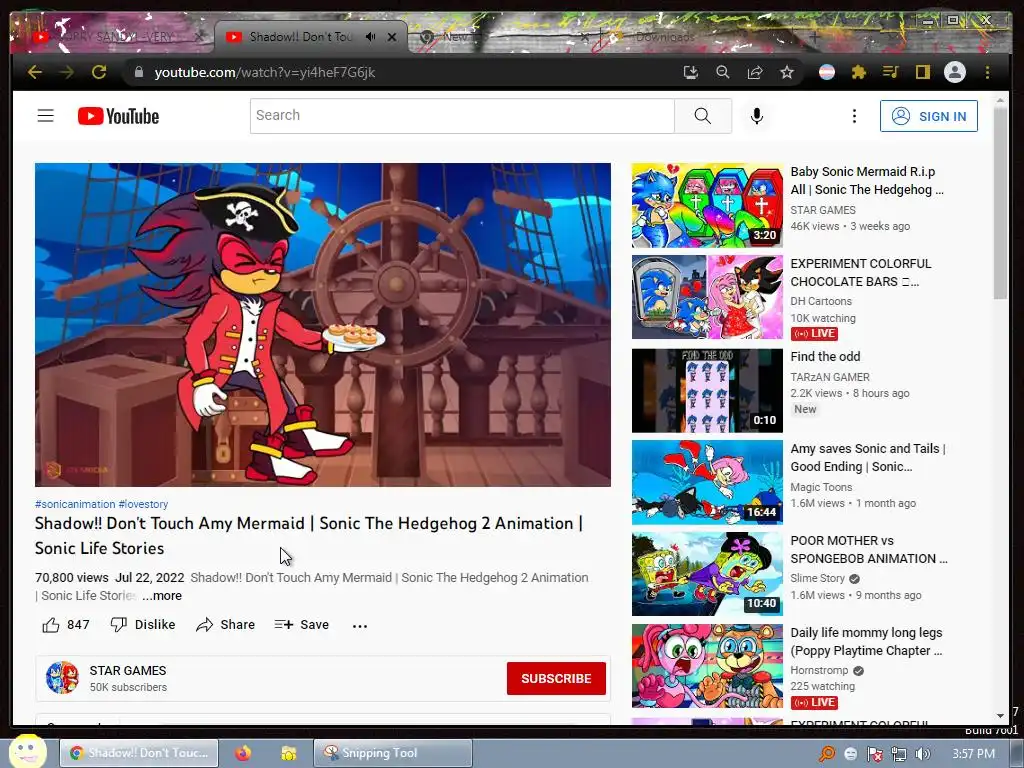
Task: Share this page via address bar icon
Action: click(755, 72)
